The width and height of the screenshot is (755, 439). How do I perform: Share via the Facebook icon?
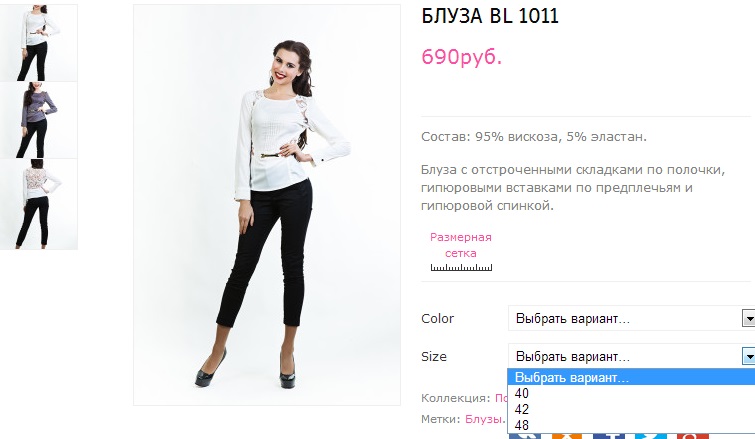point(609,436)
